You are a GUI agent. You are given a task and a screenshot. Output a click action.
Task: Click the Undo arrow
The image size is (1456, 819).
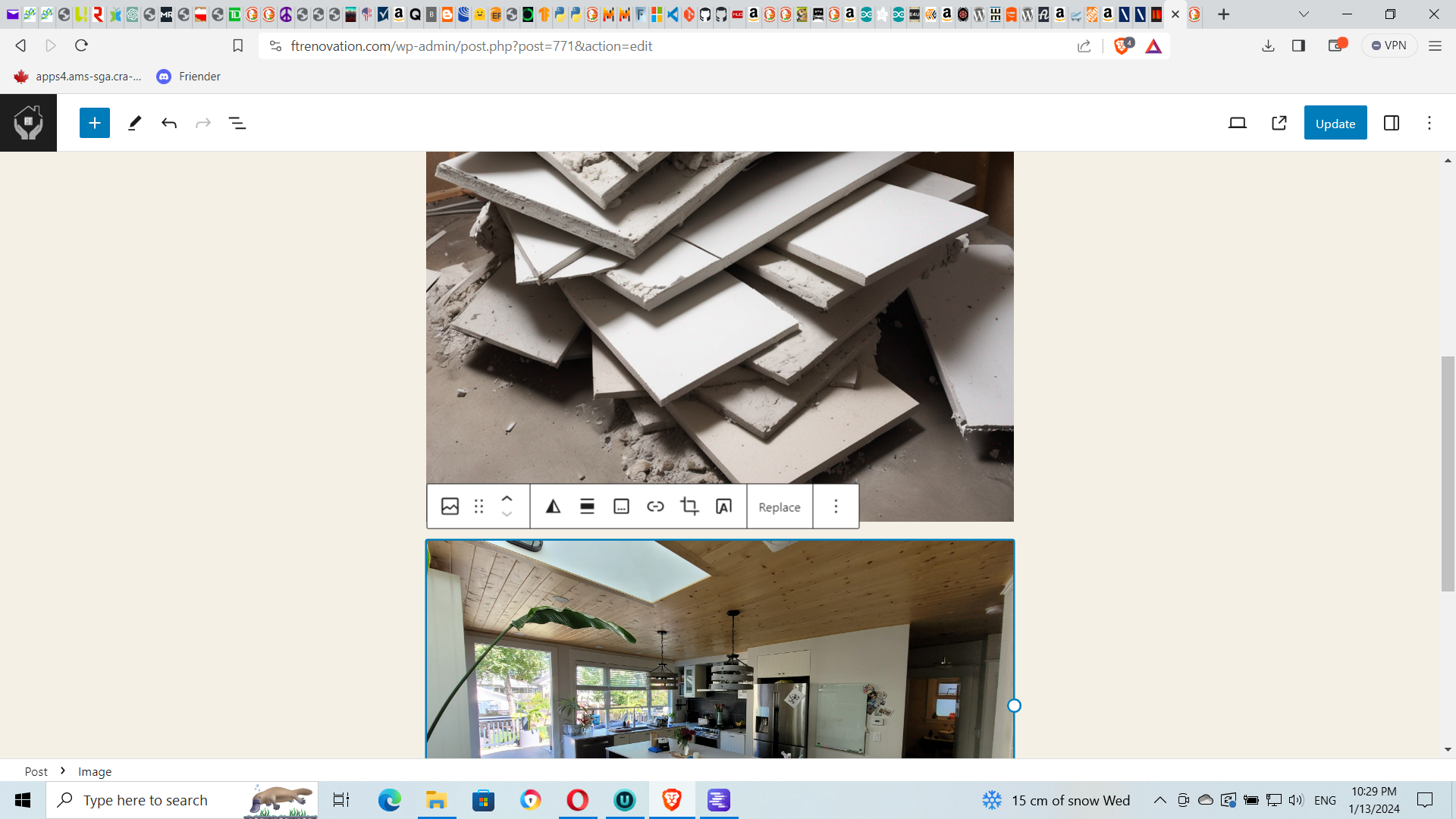[x=169, y=123]
